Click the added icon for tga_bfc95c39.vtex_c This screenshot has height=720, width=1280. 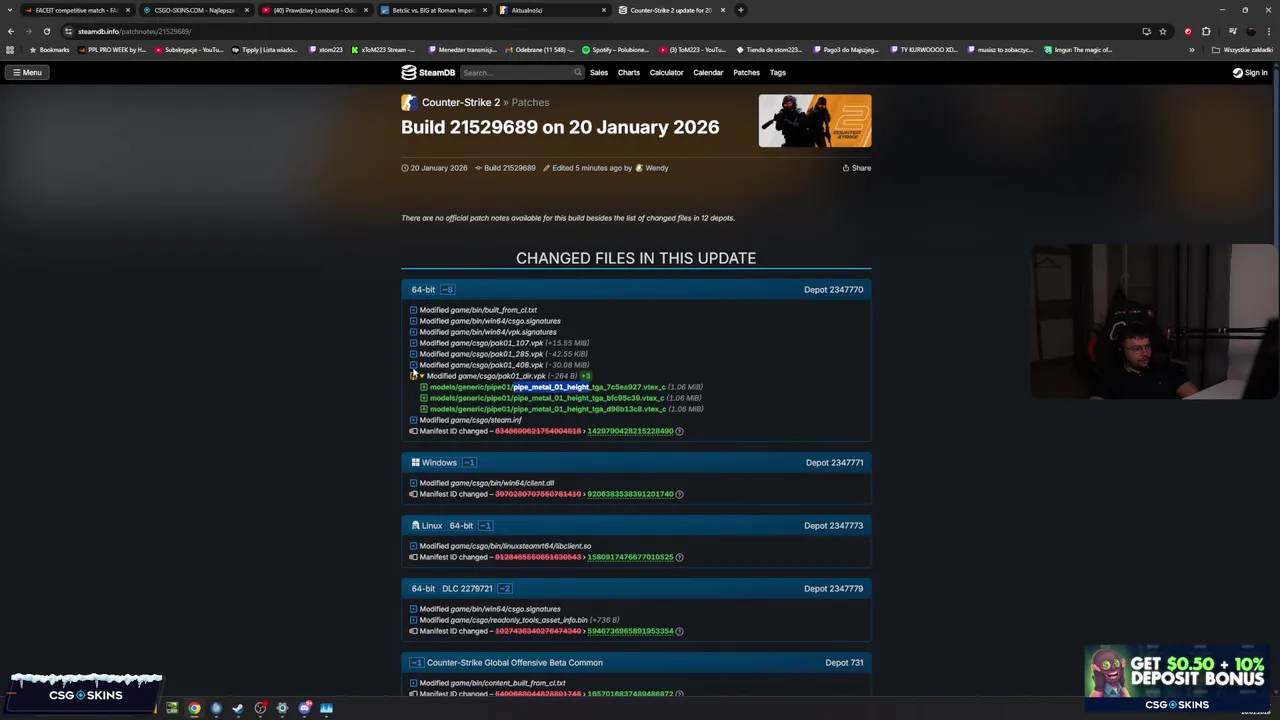pos(424,398)
